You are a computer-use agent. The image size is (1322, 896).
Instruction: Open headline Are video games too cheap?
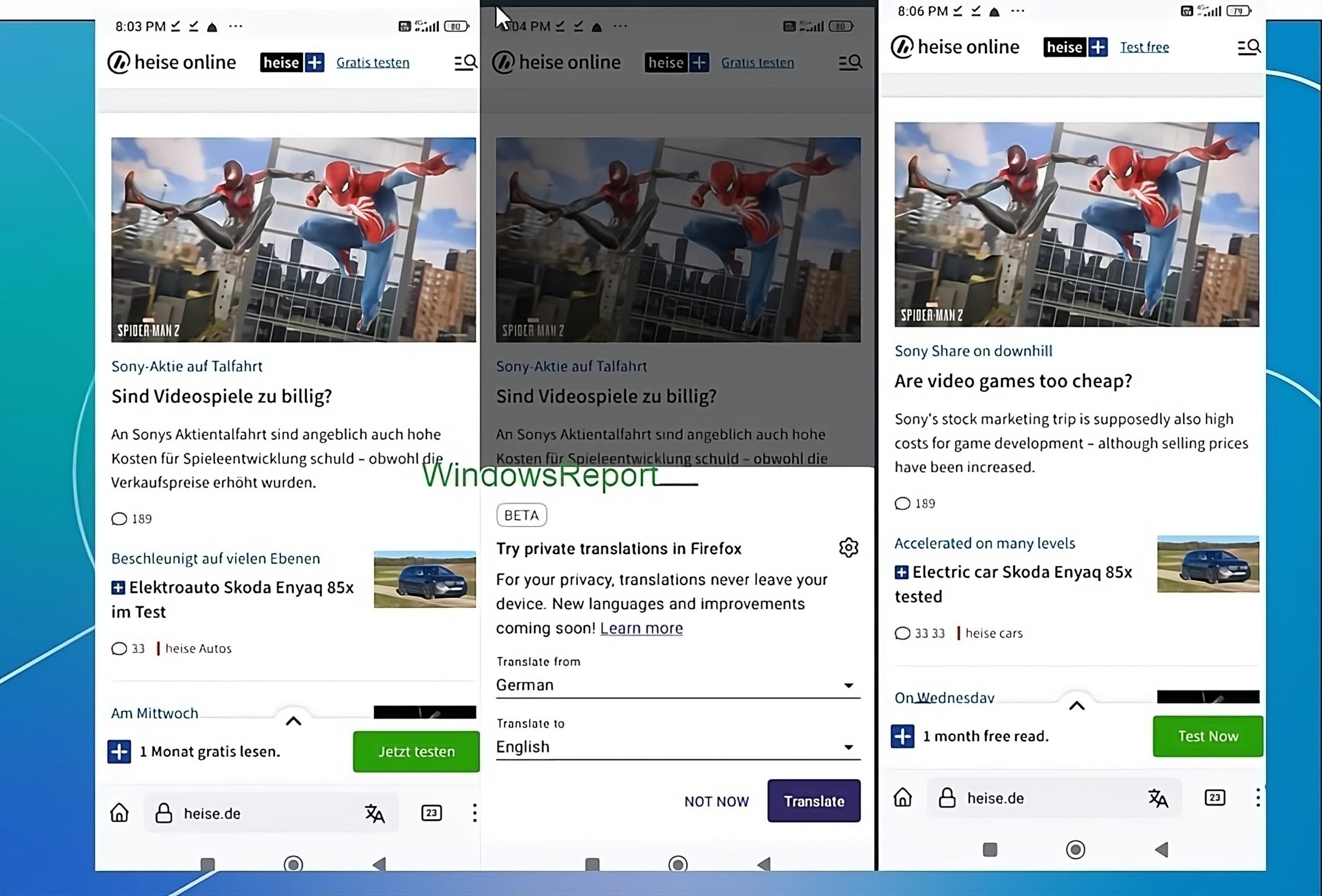[x=1013, y=380]
